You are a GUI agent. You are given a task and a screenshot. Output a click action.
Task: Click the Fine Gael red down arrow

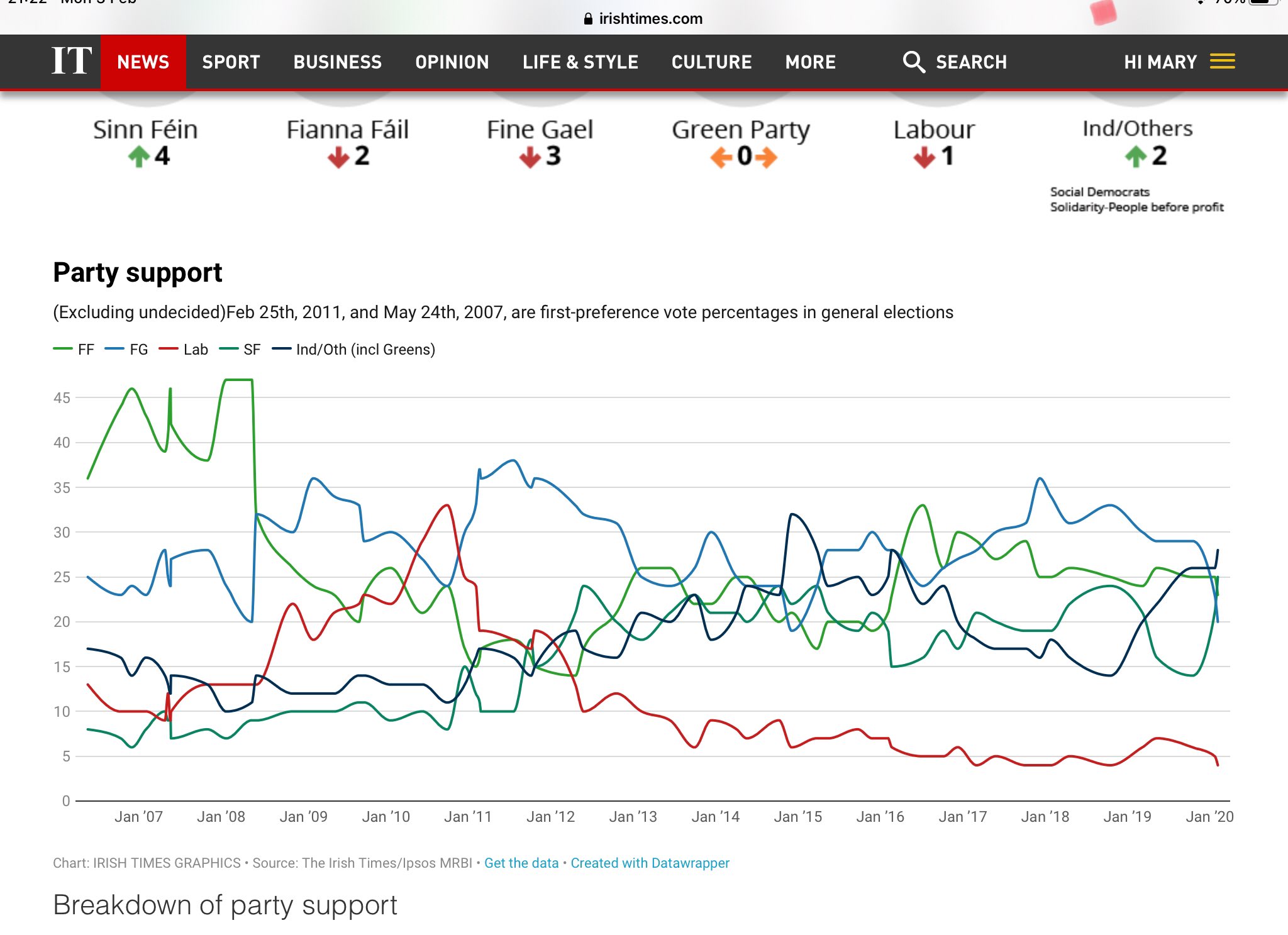530,157
